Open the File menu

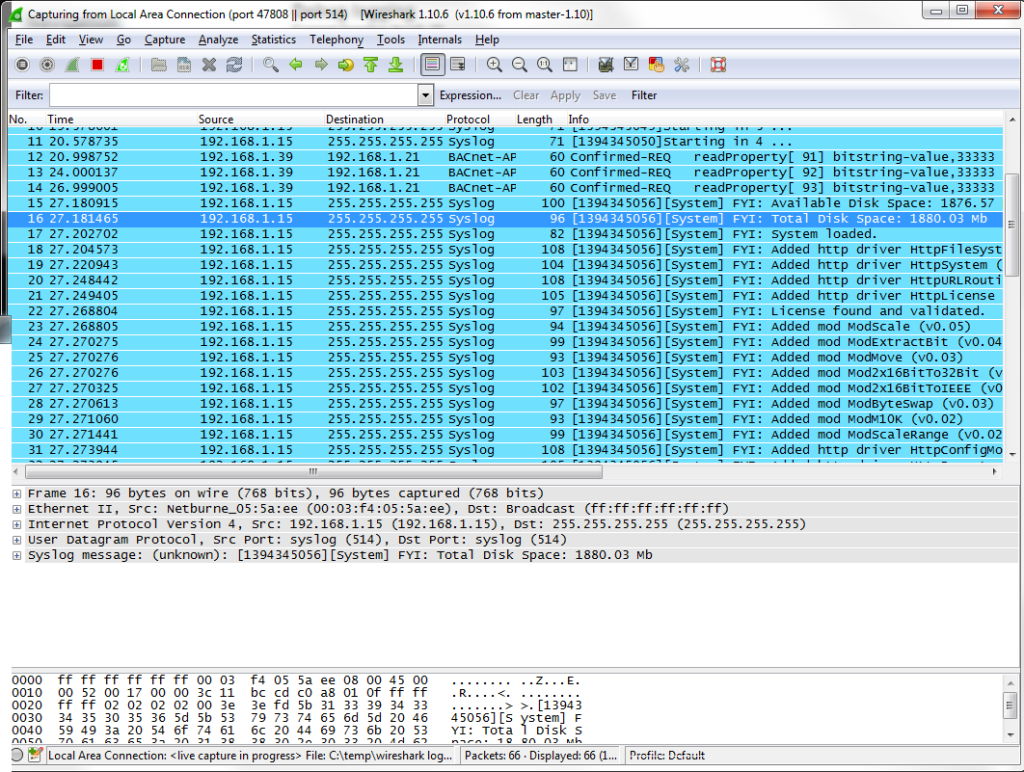pyautogui.click(x=24, y=39)
